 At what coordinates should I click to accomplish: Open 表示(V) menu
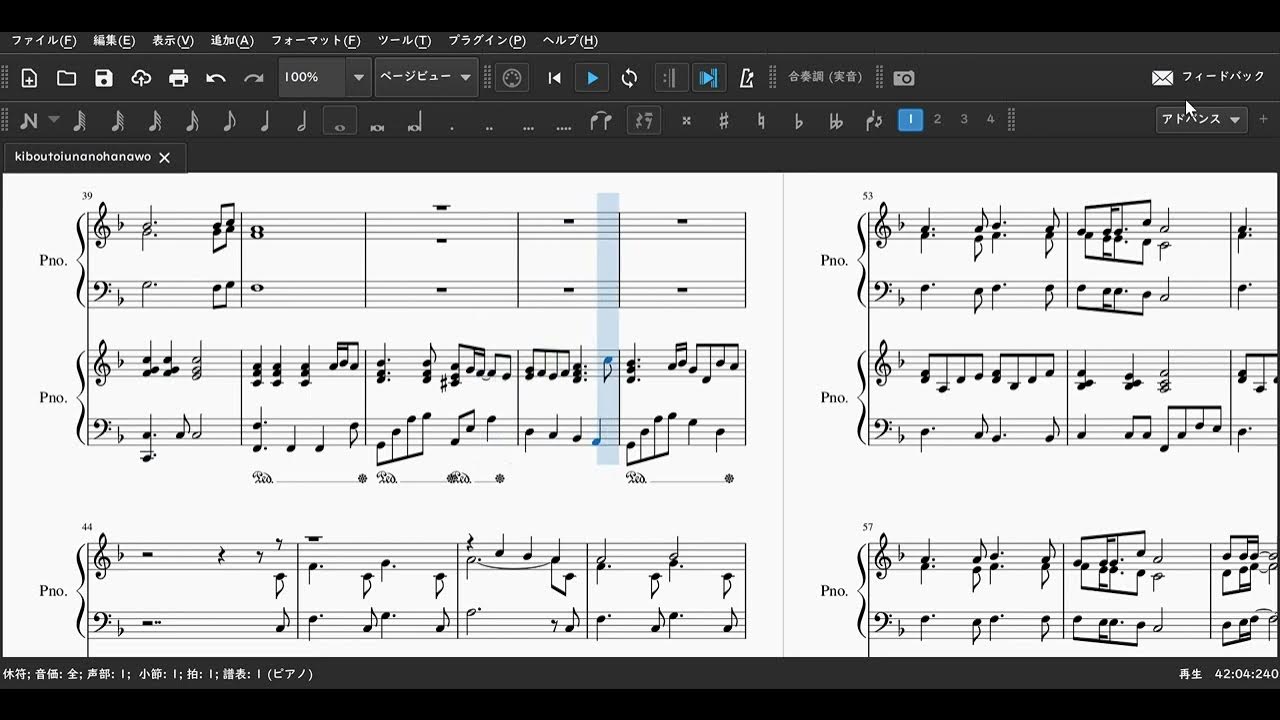coord(173,41)
